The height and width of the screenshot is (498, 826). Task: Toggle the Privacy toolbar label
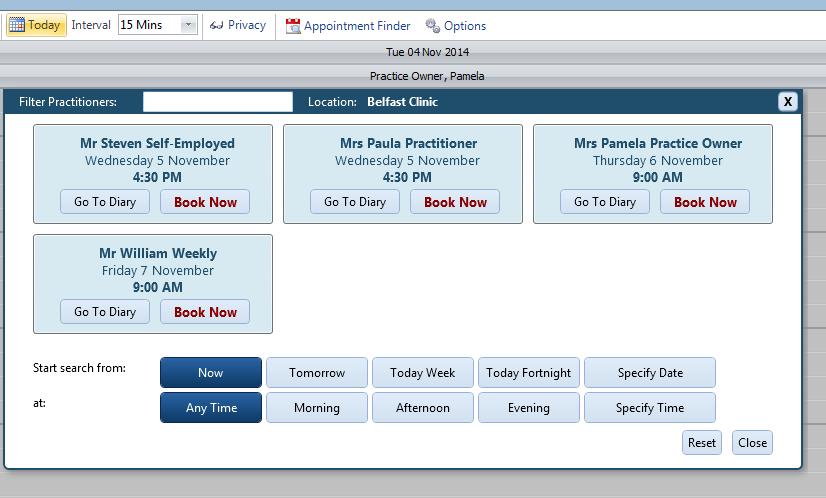pyautogui.click(x=247, y=25)
